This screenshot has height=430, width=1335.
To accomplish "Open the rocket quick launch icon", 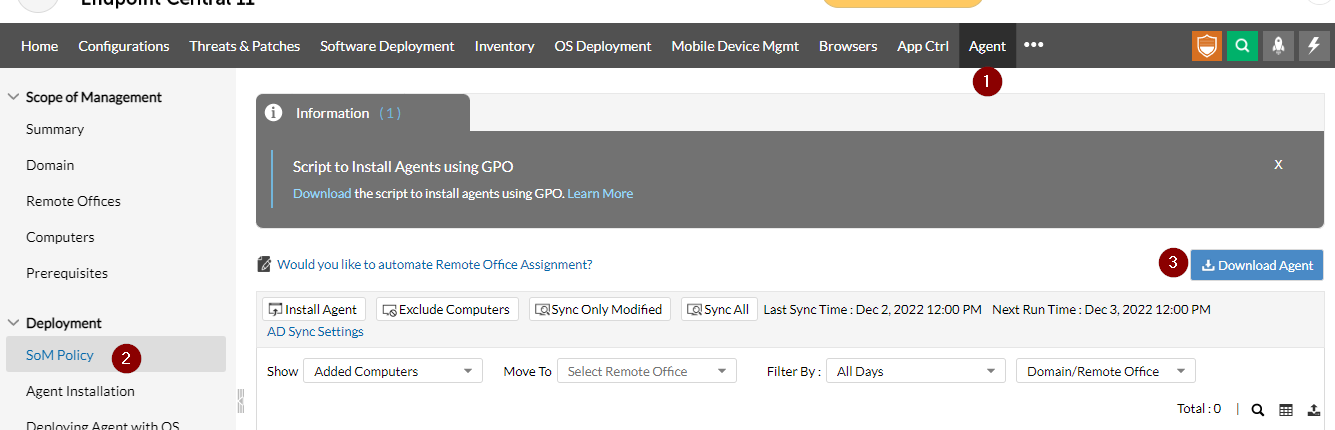I will click(1278, 46).
